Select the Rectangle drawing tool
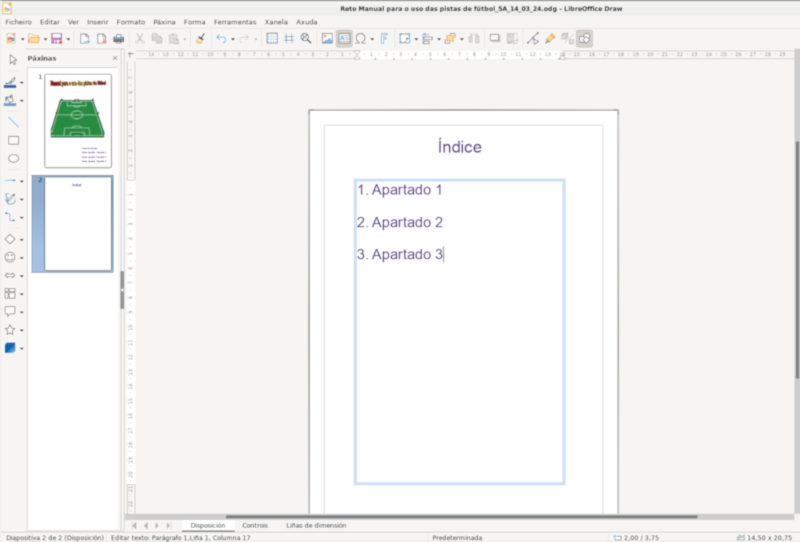The image size is (800, 542). (x=13, y=140)
